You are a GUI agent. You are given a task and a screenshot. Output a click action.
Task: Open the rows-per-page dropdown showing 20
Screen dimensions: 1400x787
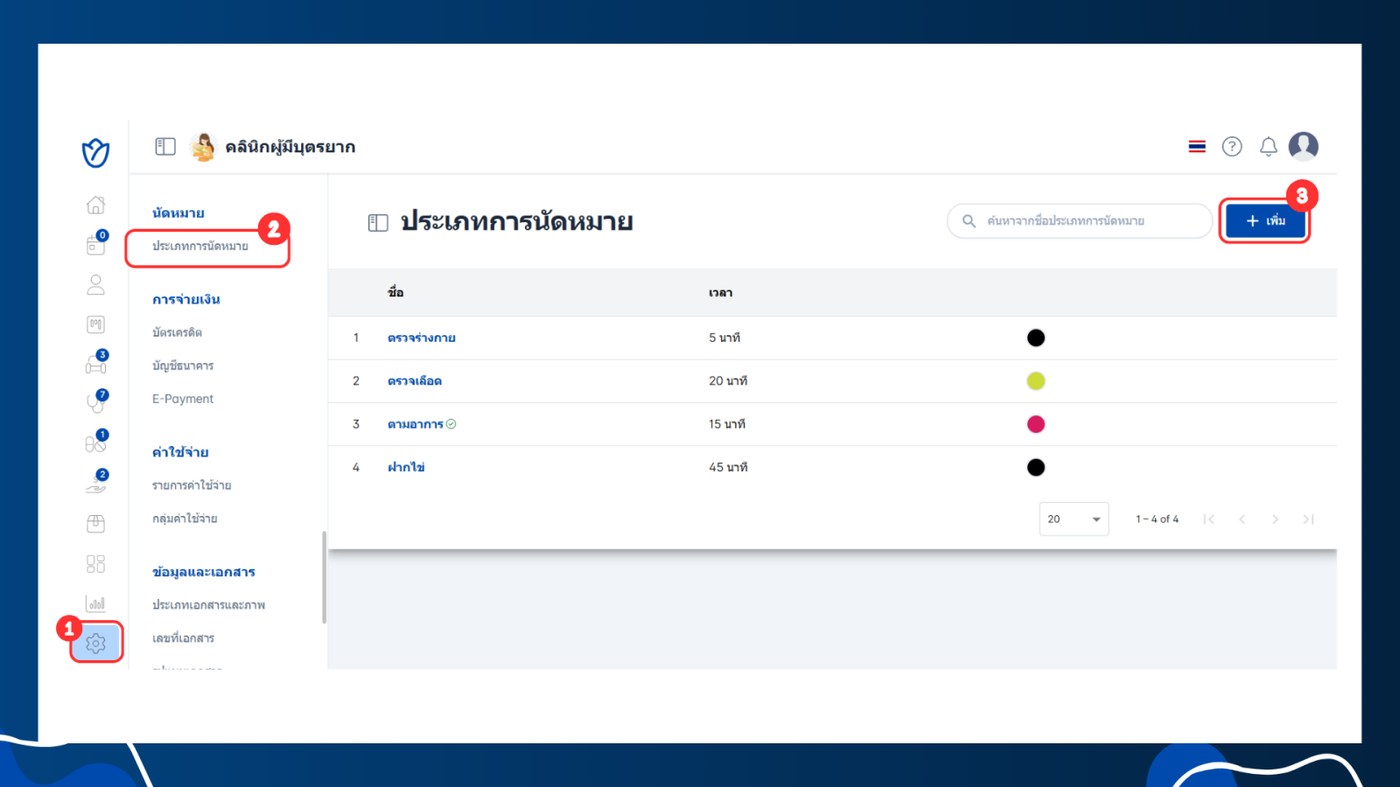[x=1074, y=519]
